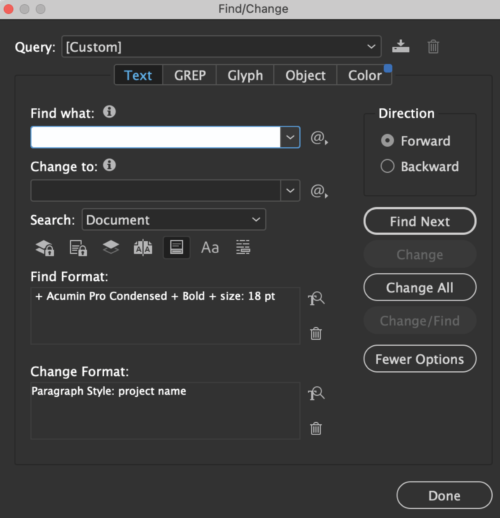The height and width of the screenshot is (518, 500).
Task: Click the Change Format paragraph style box
Action: click(x=165, y=411)
